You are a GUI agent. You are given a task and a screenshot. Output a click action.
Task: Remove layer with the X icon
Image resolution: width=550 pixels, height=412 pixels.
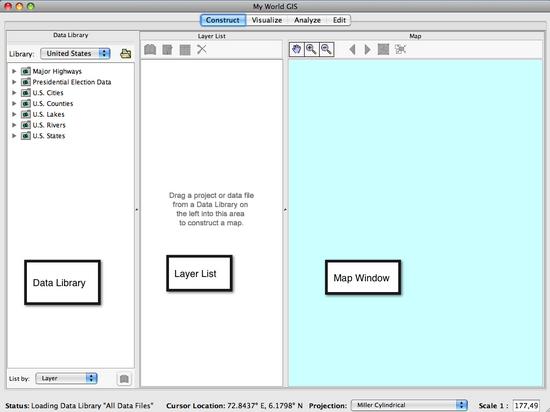[x=202, y=49]
